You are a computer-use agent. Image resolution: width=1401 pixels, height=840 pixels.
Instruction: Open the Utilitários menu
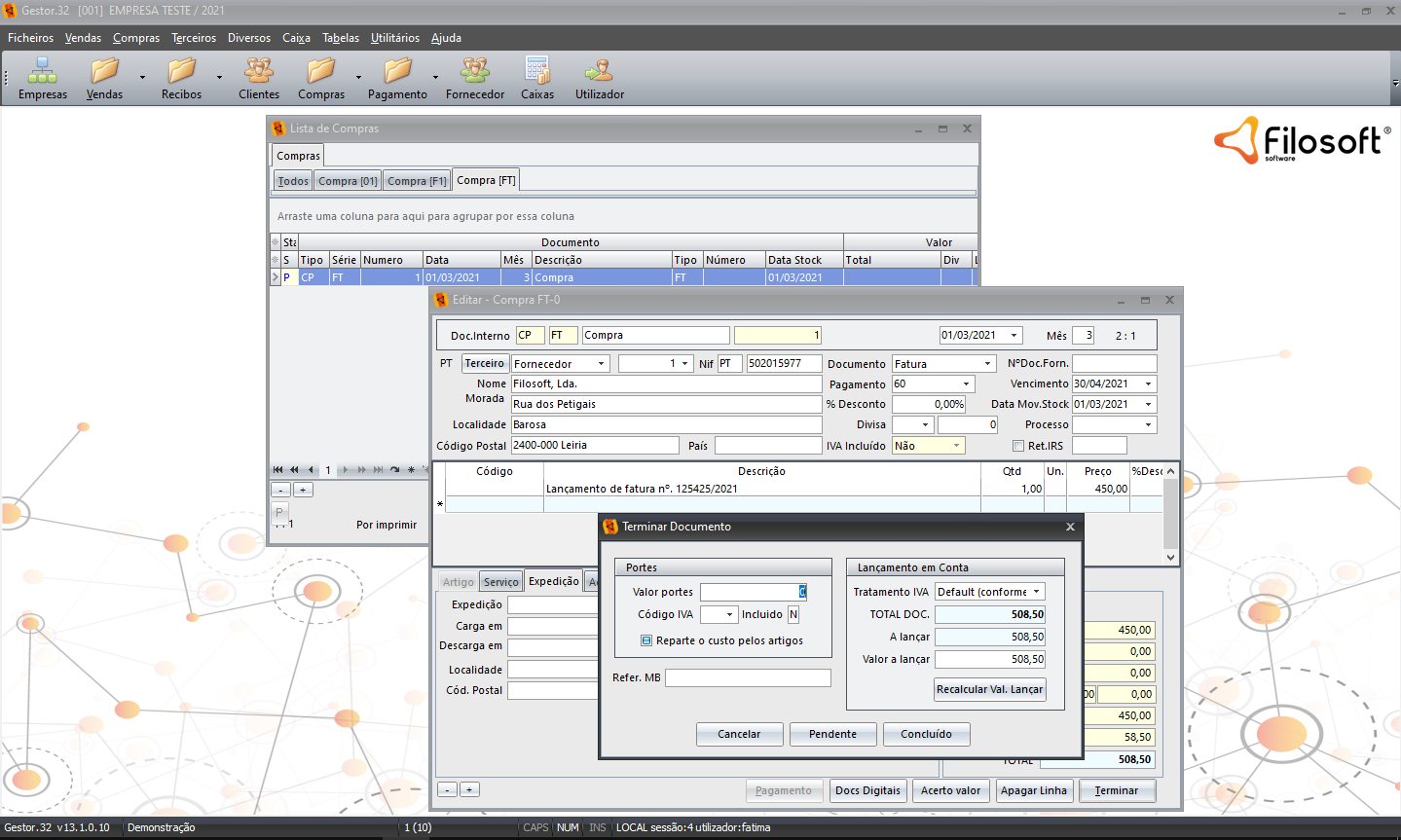(394, 38)
